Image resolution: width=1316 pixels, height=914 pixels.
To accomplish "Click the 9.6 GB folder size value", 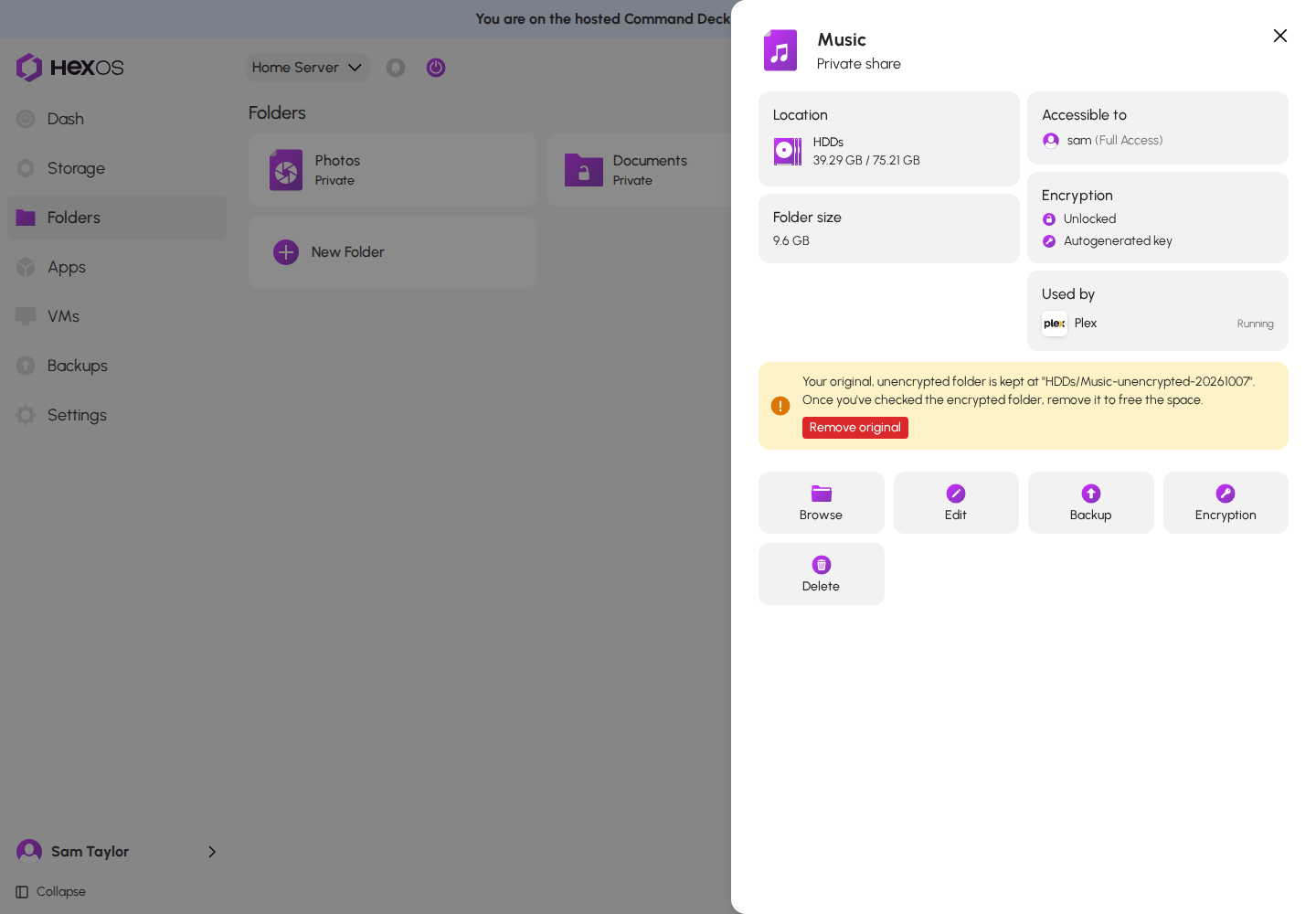I will point(791,241).
